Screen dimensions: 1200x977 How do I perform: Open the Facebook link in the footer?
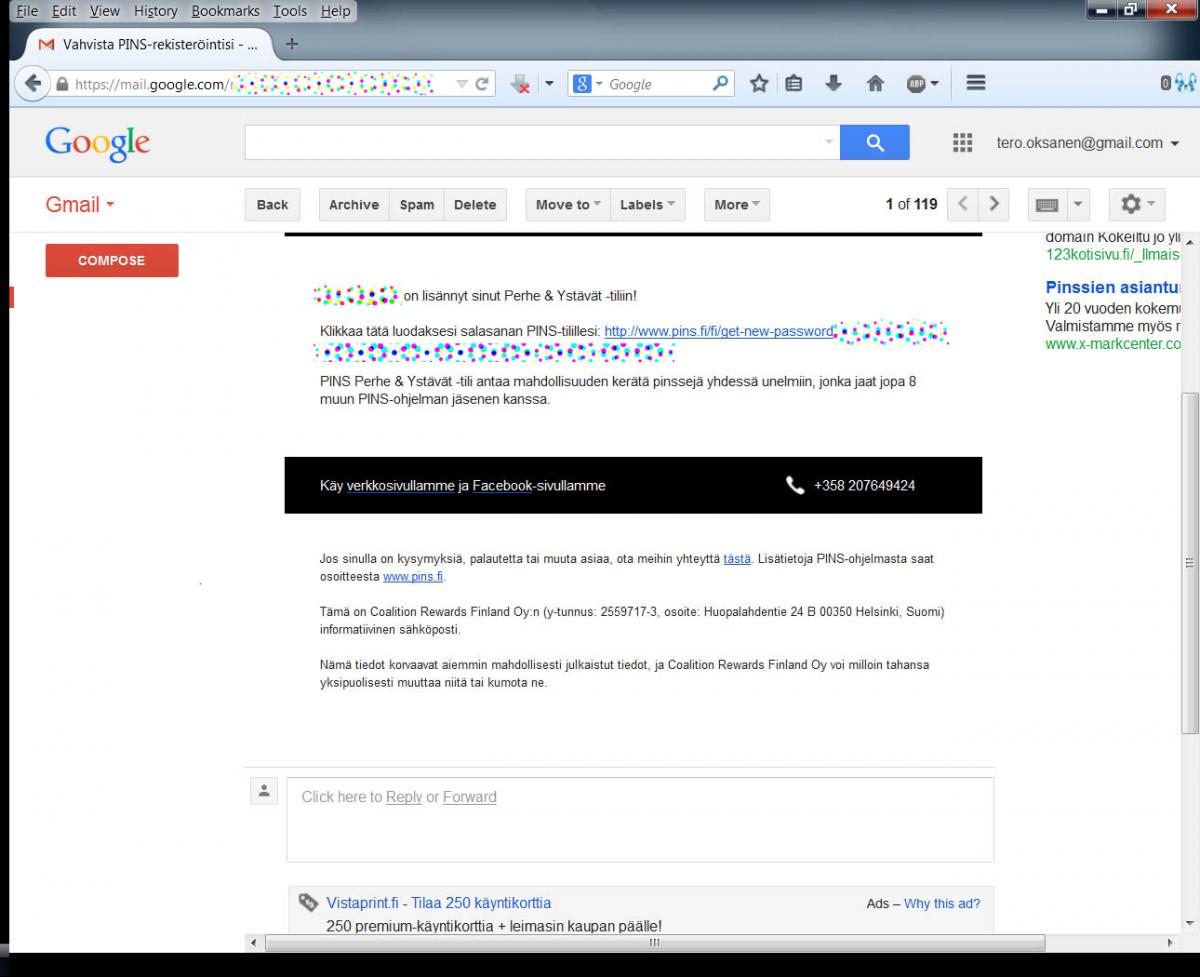tap(502, 485)
